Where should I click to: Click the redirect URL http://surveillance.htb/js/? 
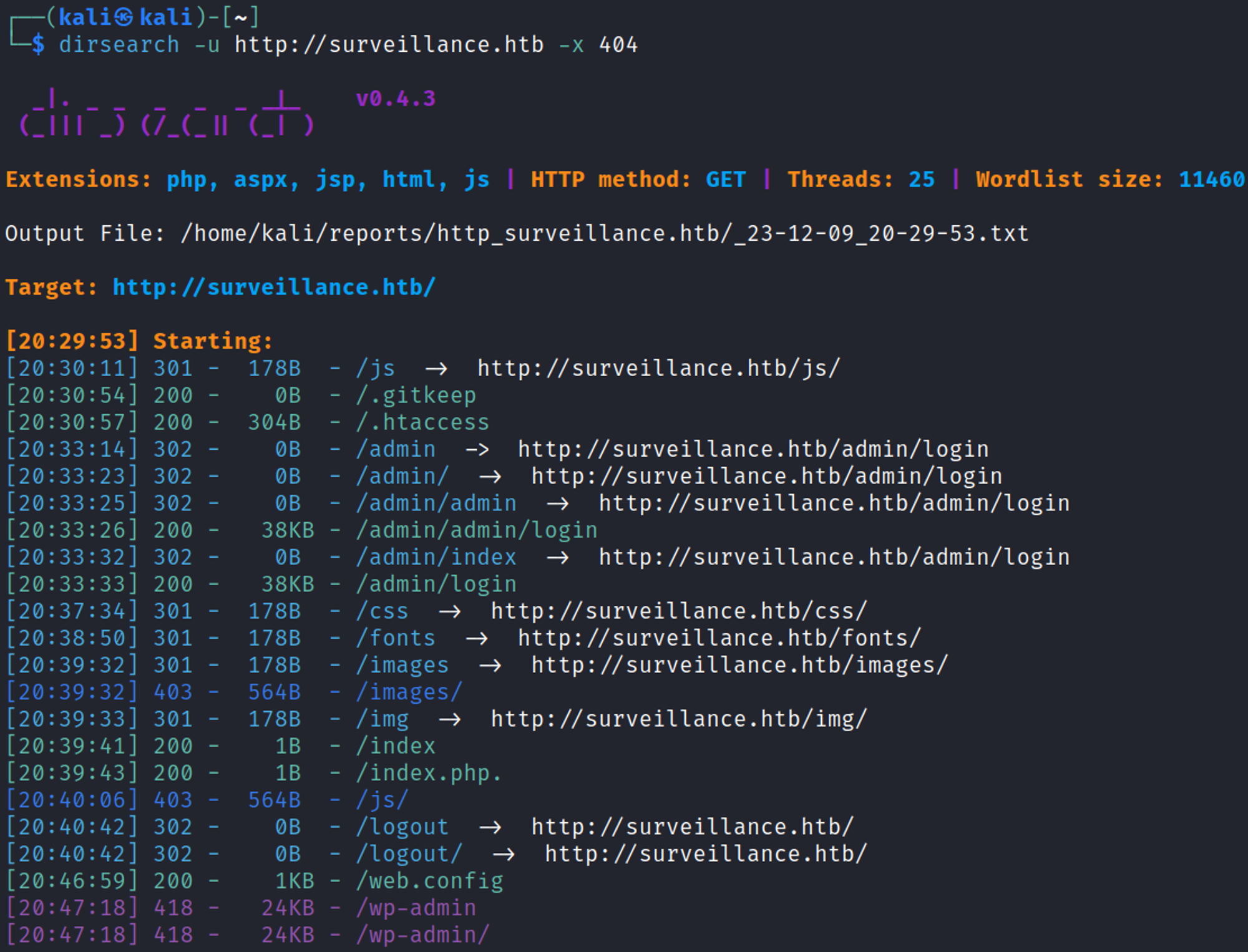pyautogui.click(x=659, y=368)
